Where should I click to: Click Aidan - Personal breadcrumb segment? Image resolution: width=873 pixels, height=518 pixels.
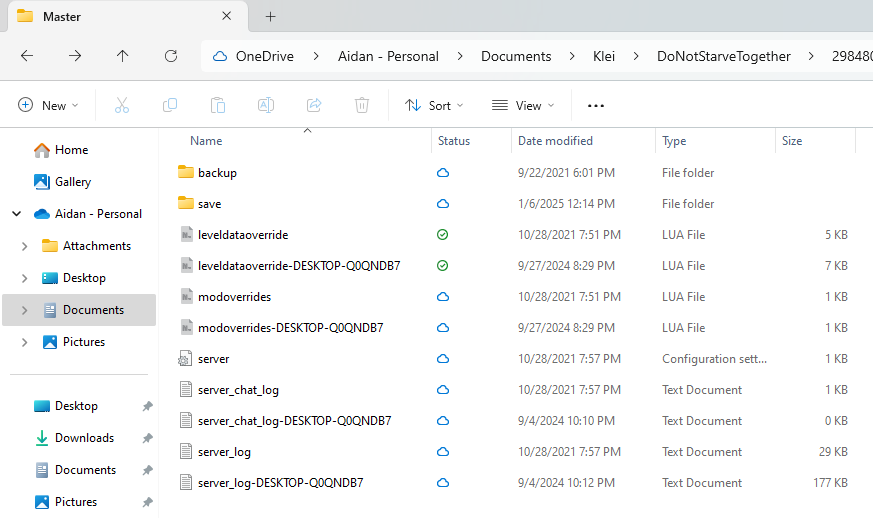[x=388, y=56]
